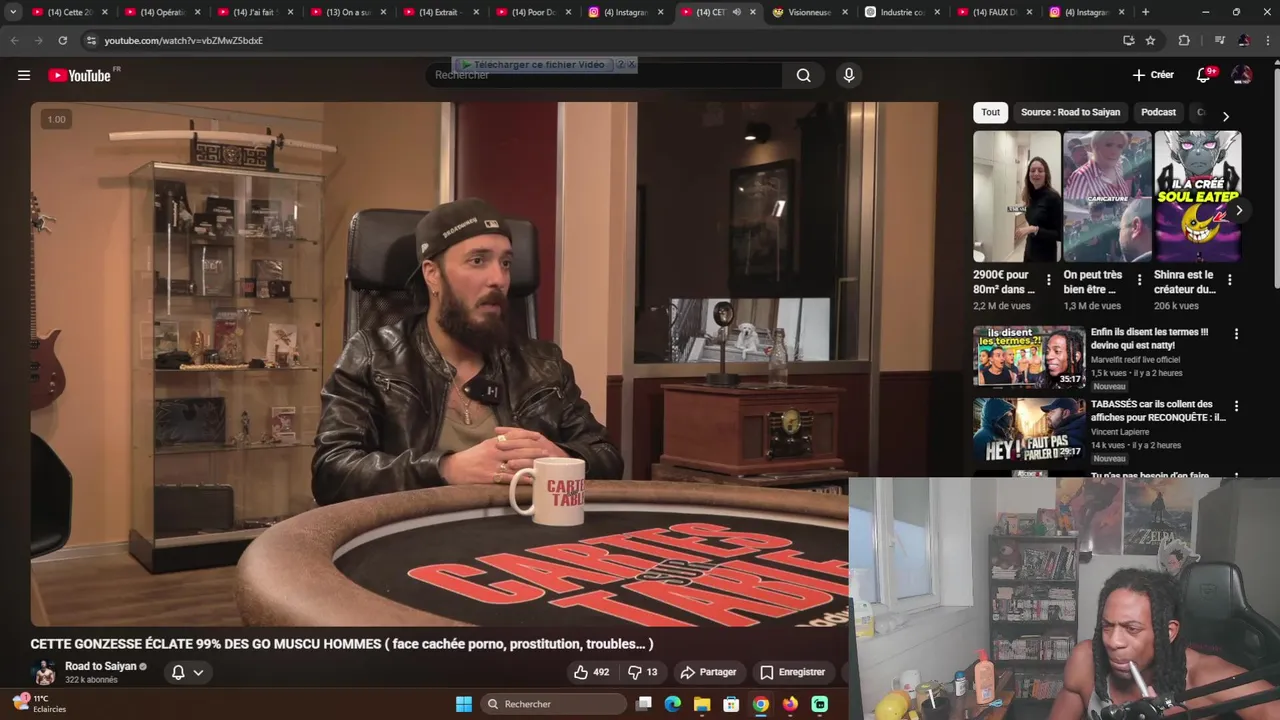Switch to the '(14) Extrait' tab
1280x720 pixels.
click(x=440, y=12)
